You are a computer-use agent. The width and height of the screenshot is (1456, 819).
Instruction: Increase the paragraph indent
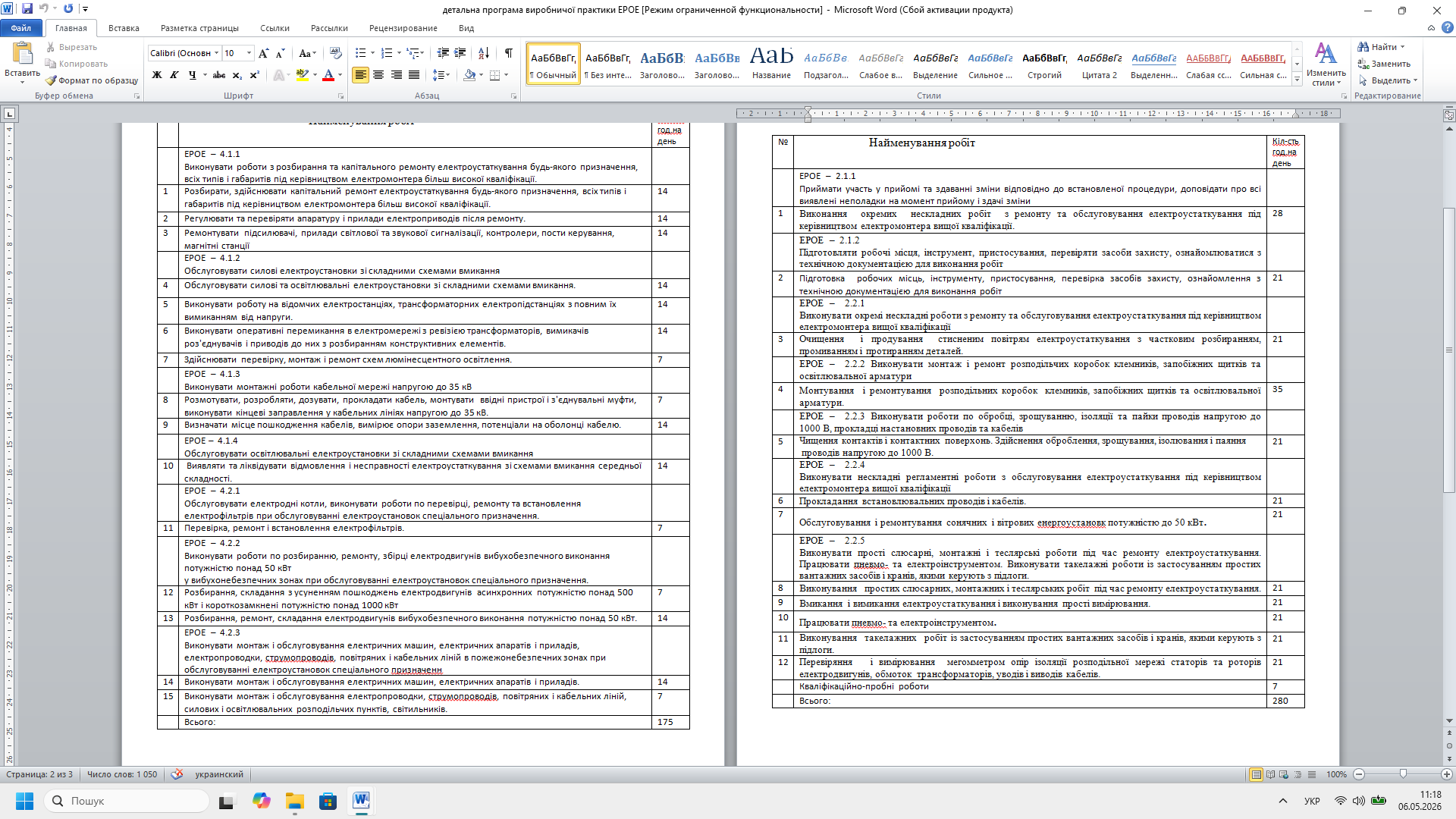[x=460, y=53]
